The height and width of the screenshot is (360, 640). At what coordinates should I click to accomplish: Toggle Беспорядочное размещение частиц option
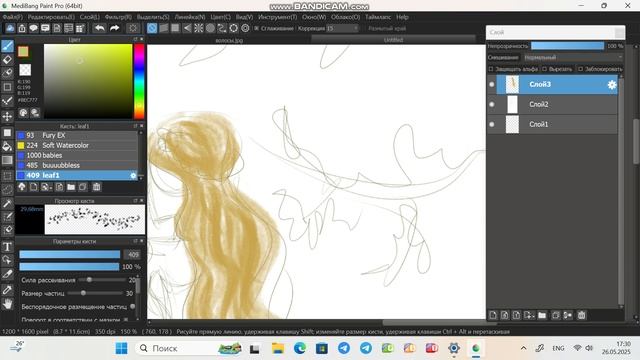pos(132,306)
